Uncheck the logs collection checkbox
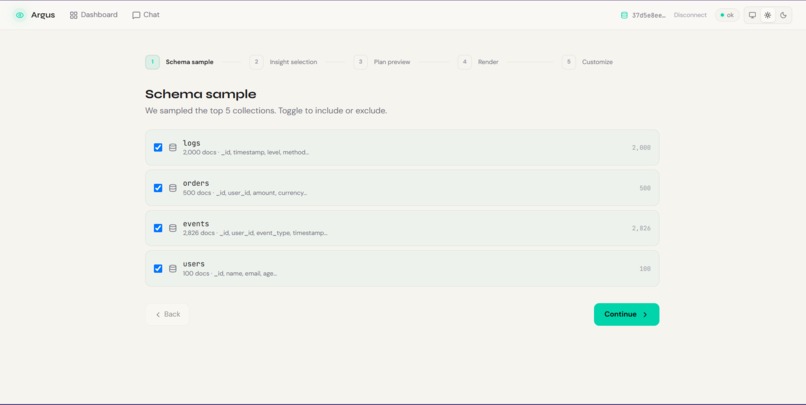 click(158, 148)
